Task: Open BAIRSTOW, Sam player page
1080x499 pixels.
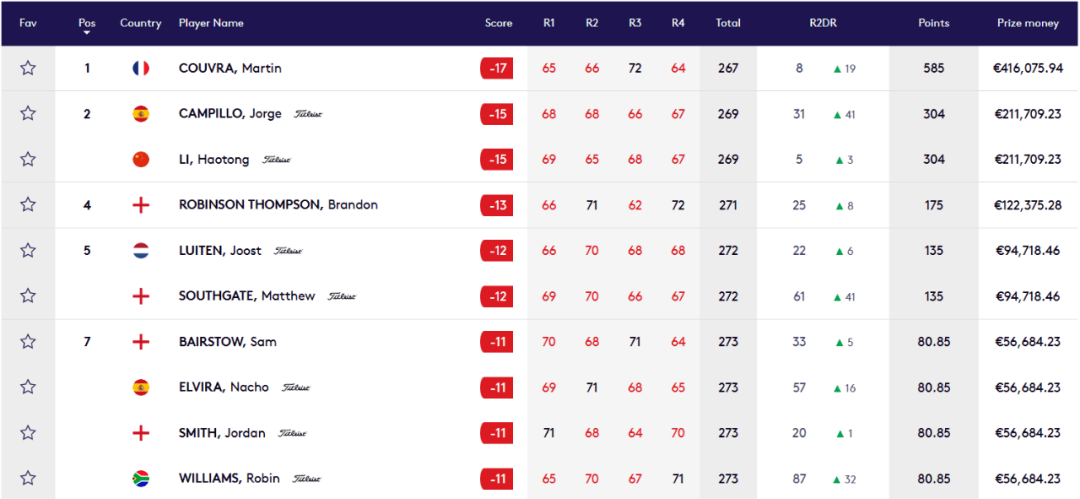Action: click(227, 341)
